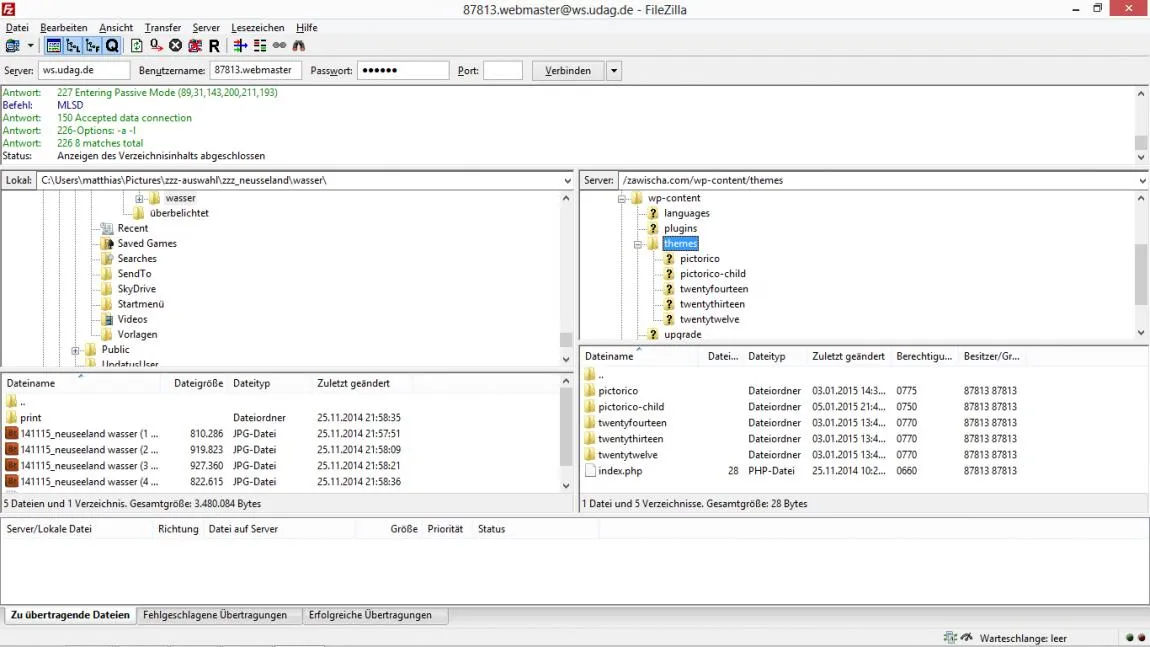Refresh the file and folder lists
The width and height of the screenshot is (1150, 647).
pyautogui.click(x=136, y=45)
